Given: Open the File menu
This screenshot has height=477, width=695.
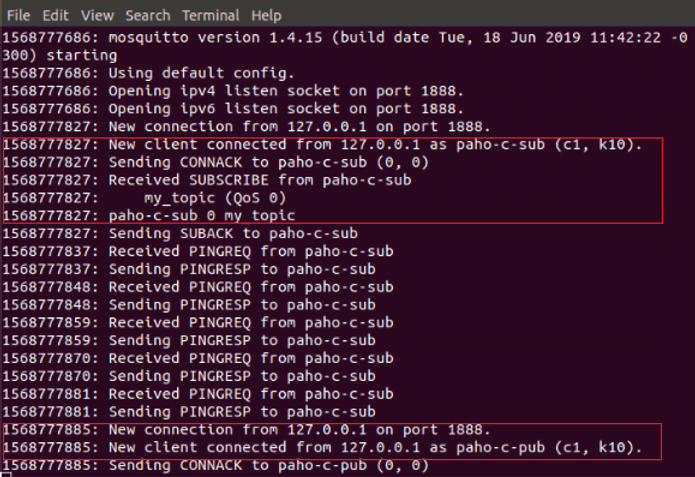Looking at the screenshot, I should tap(18, 16).
